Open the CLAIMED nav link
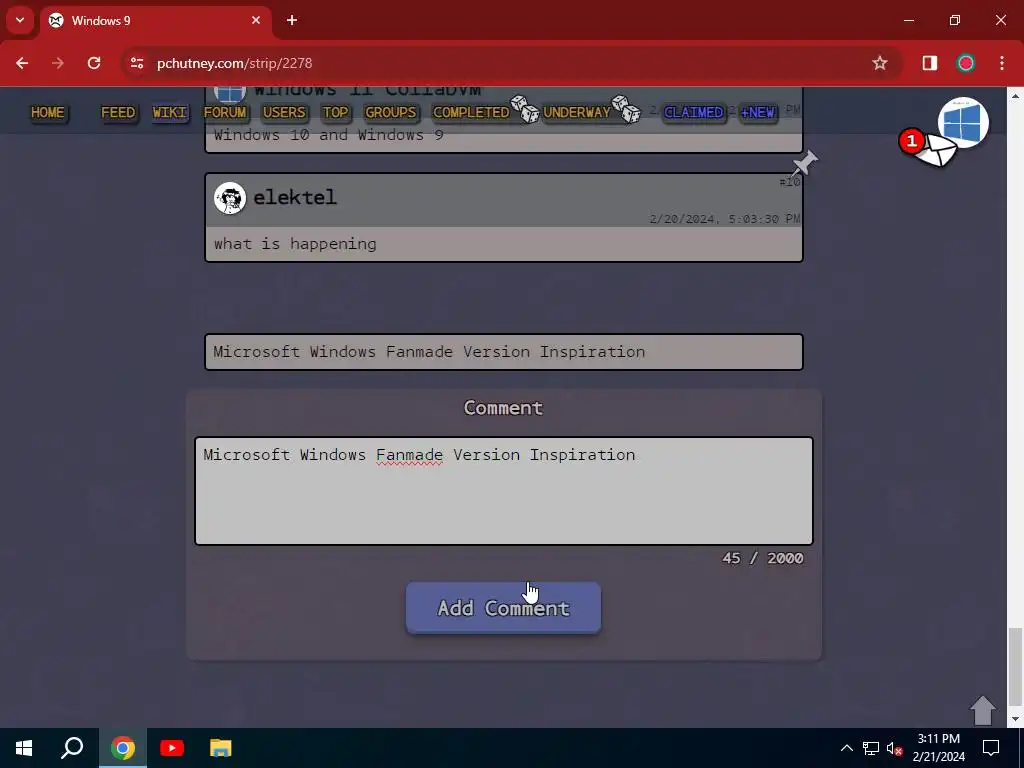1024x768 pixels. pos(694,112)
